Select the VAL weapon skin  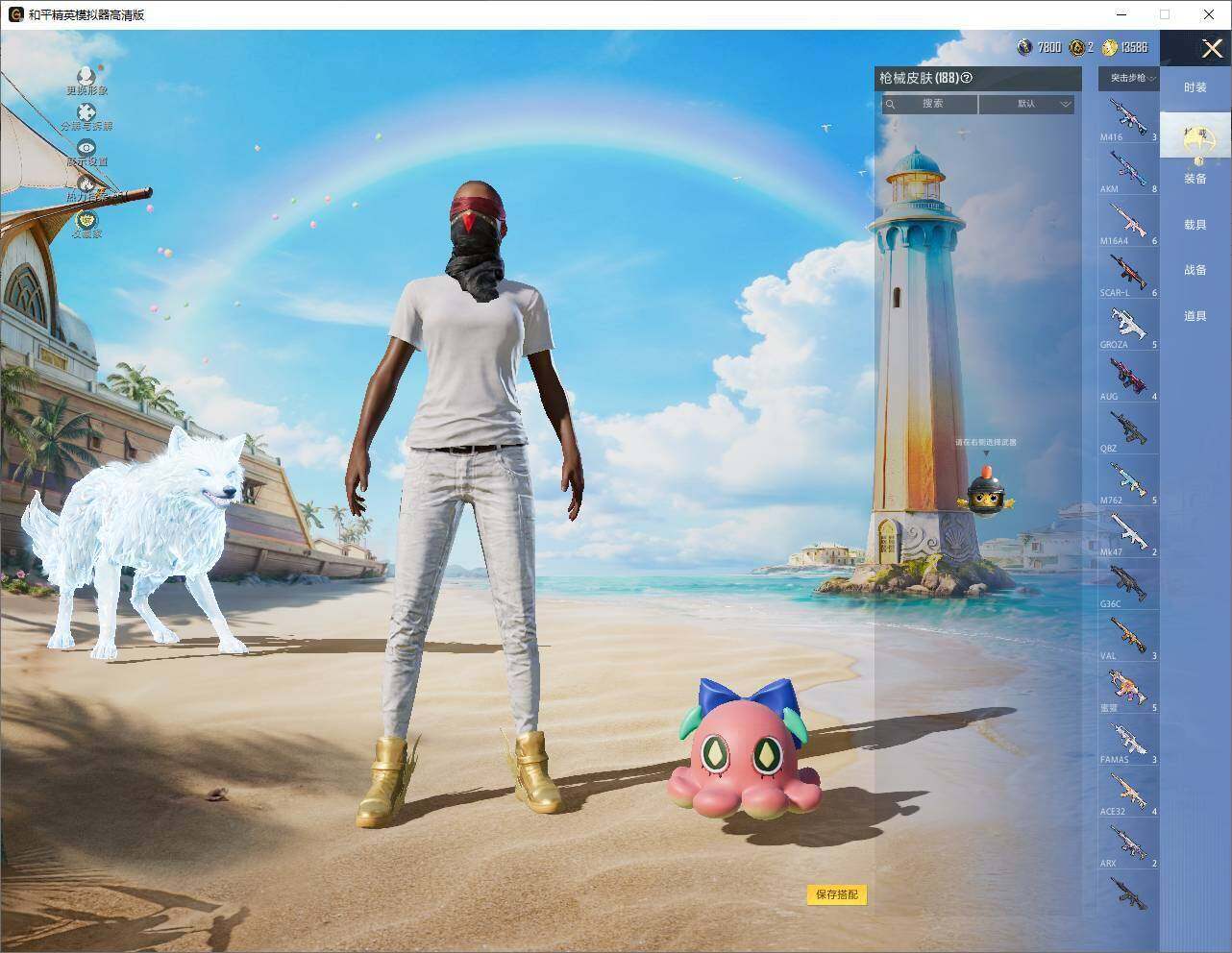[1129, 637]
